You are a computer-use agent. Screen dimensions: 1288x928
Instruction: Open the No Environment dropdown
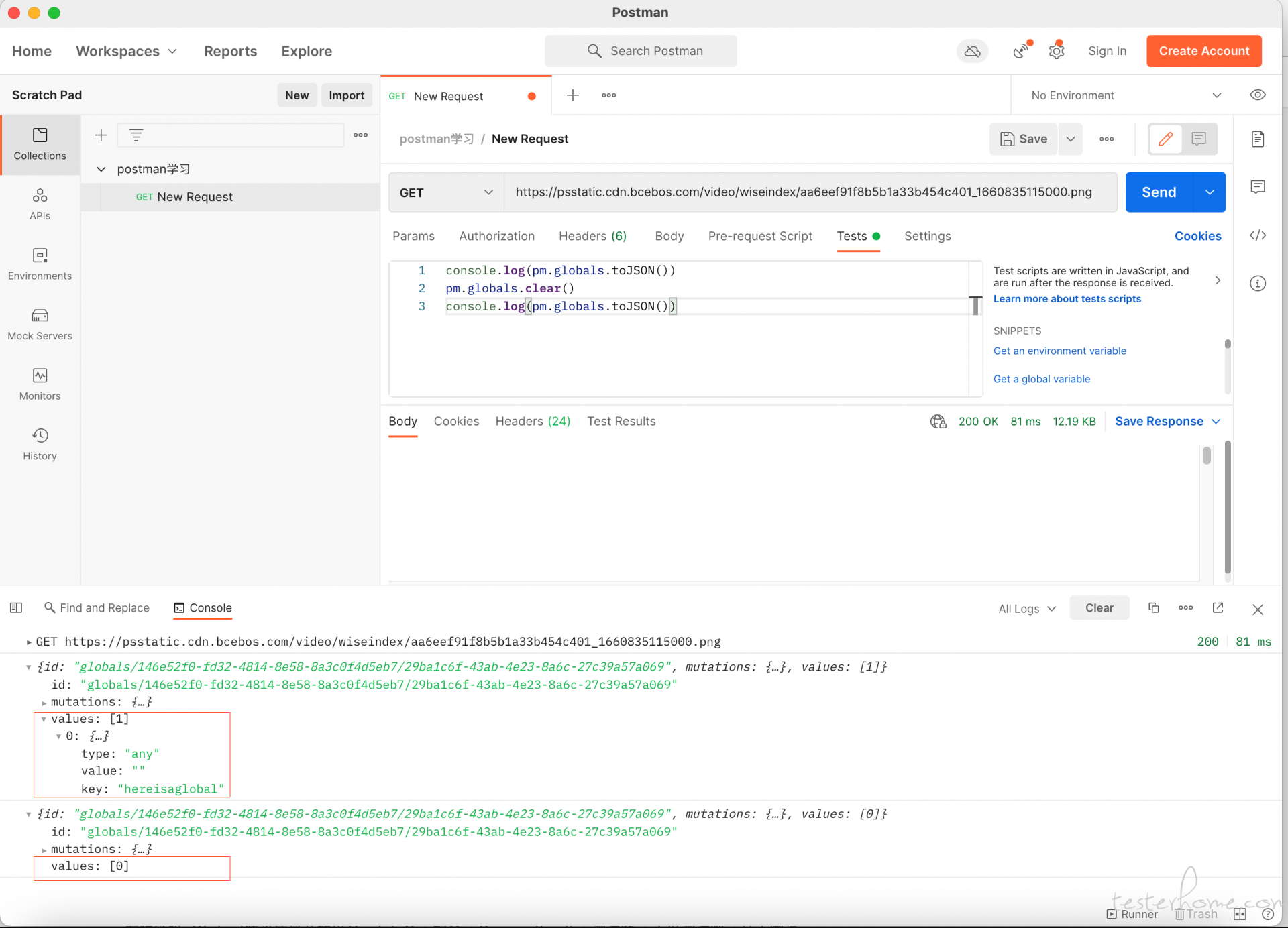pos(1125,95)
